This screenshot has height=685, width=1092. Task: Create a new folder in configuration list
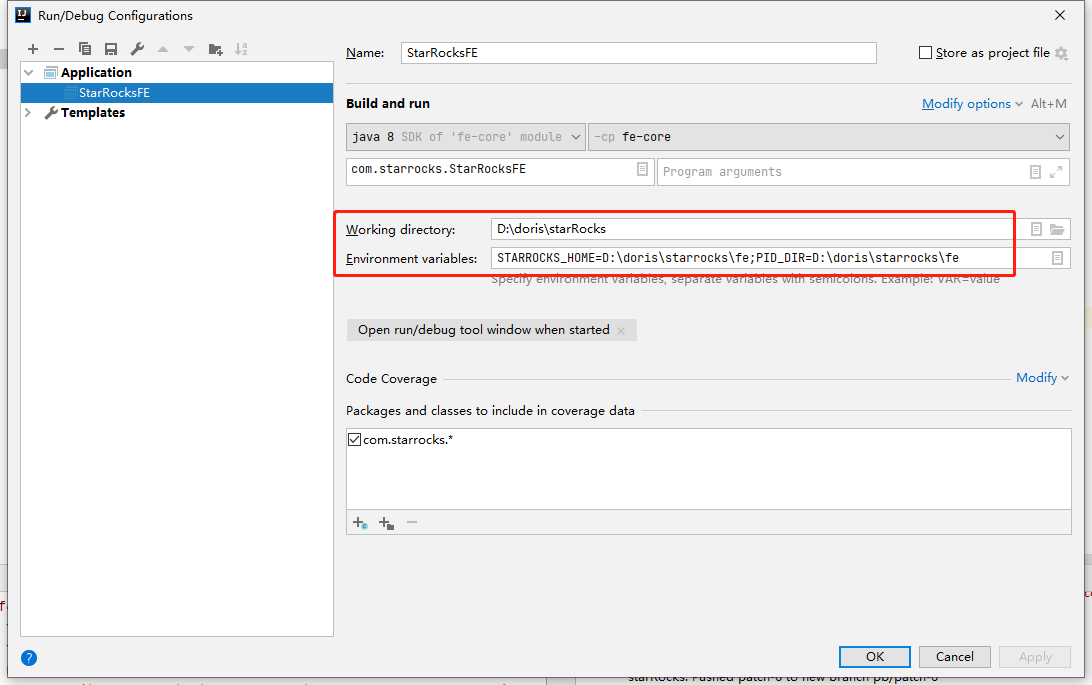pyautogui.click(x=215, y=49)
